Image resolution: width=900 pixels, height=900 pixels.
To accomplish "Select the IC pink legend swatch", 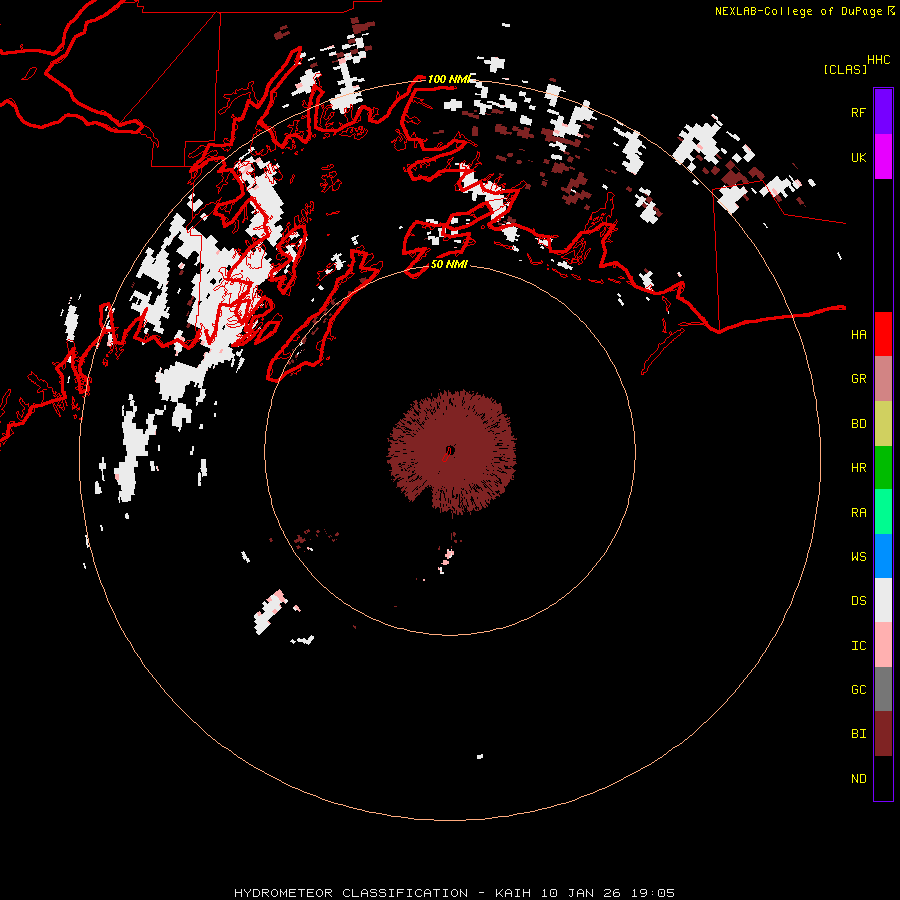I will (x=883, y=645).
